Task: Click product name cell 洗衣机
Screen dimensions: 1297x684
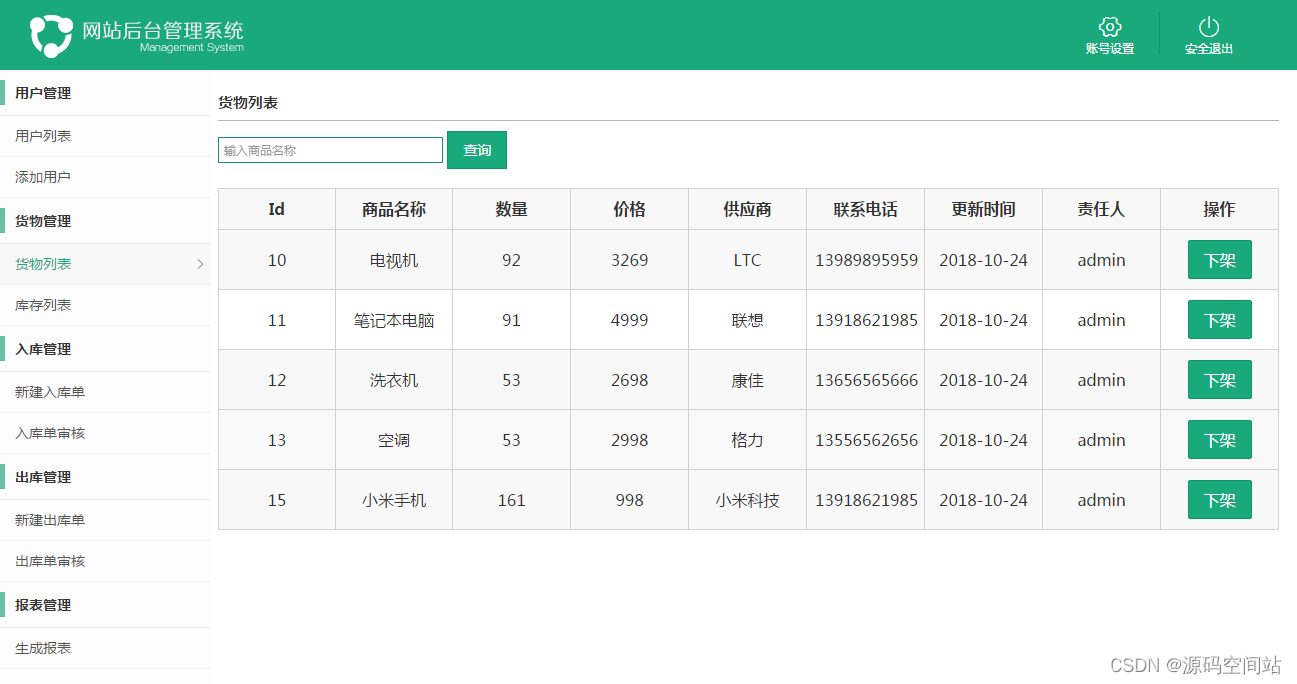Action: [x=394, y=380]
